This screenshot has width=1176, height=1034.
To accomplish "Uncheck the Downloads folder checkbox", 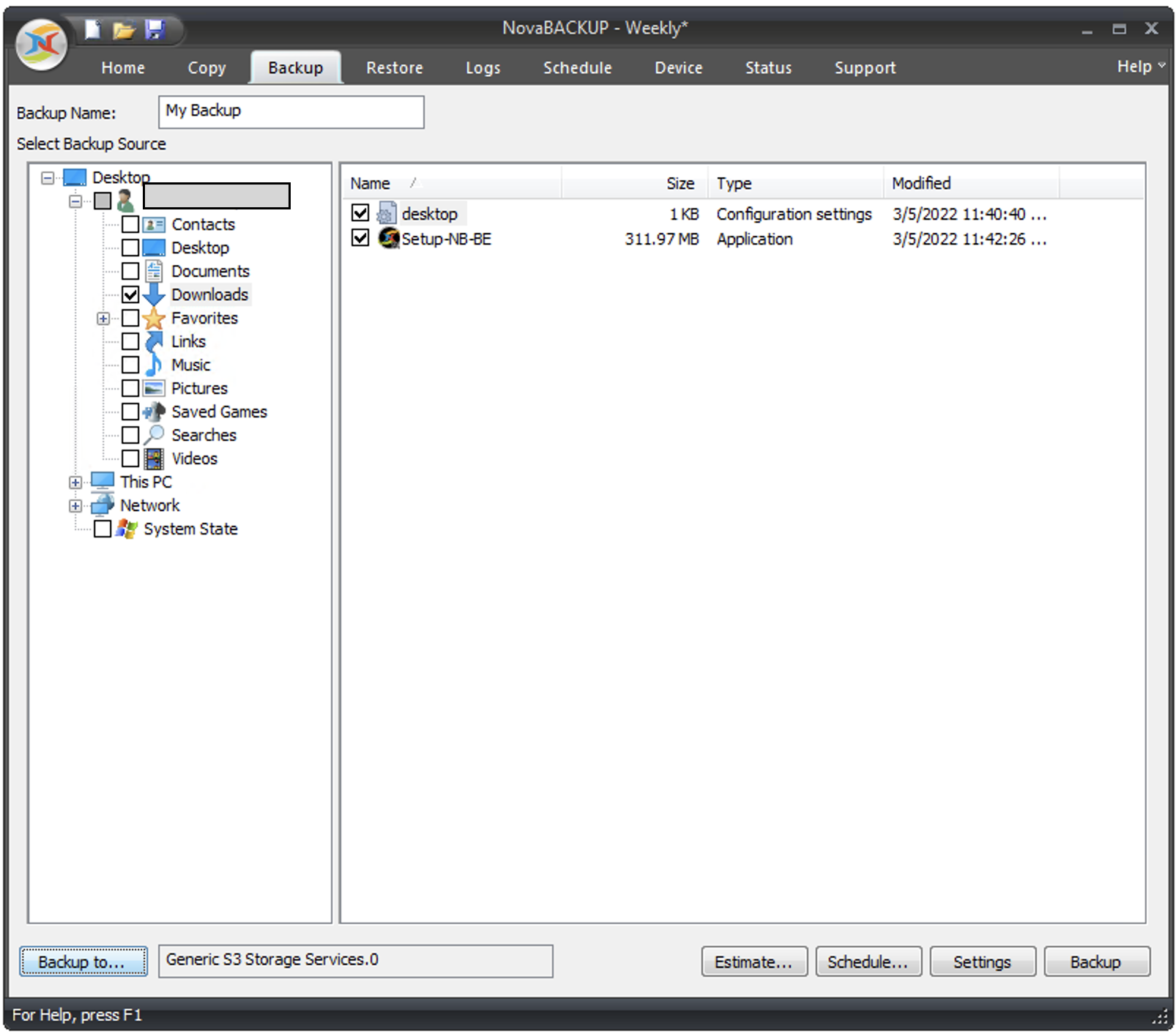I will pyautogui.click(x=130, y=294).
